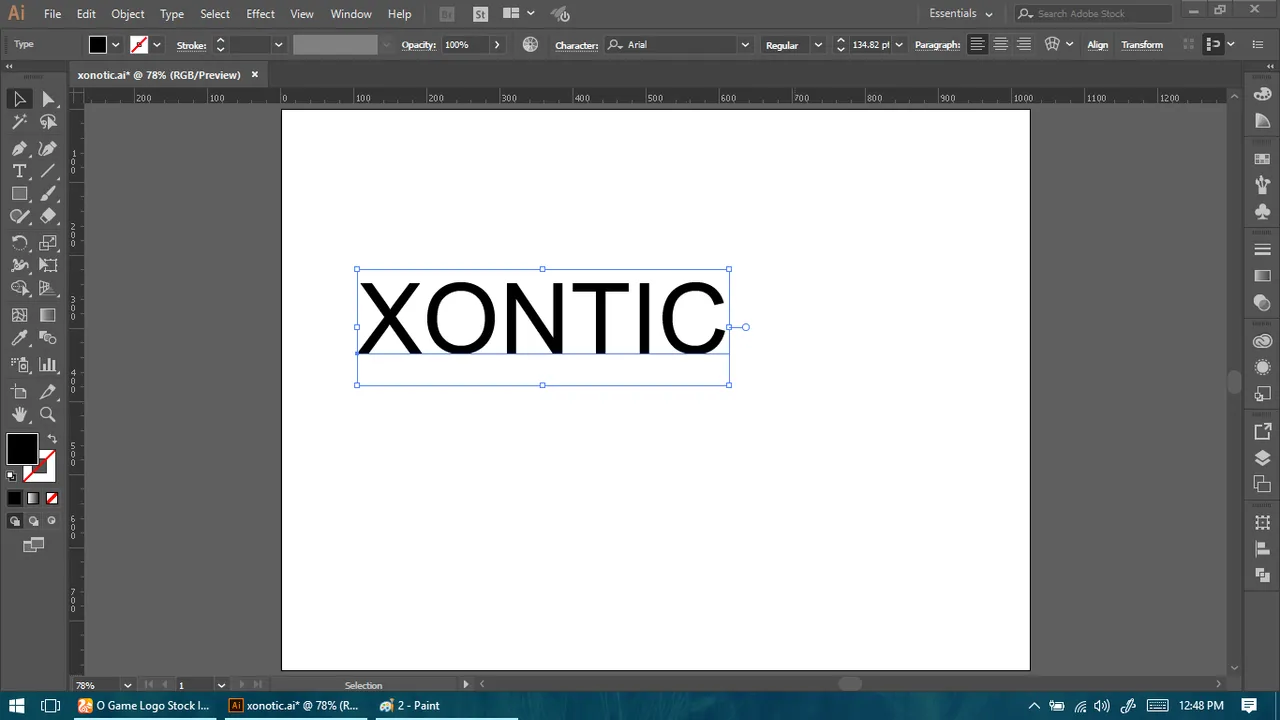Set paint mode to Gradient
This screenshot has height=720, width=1280.
click(x=33, y=498)
